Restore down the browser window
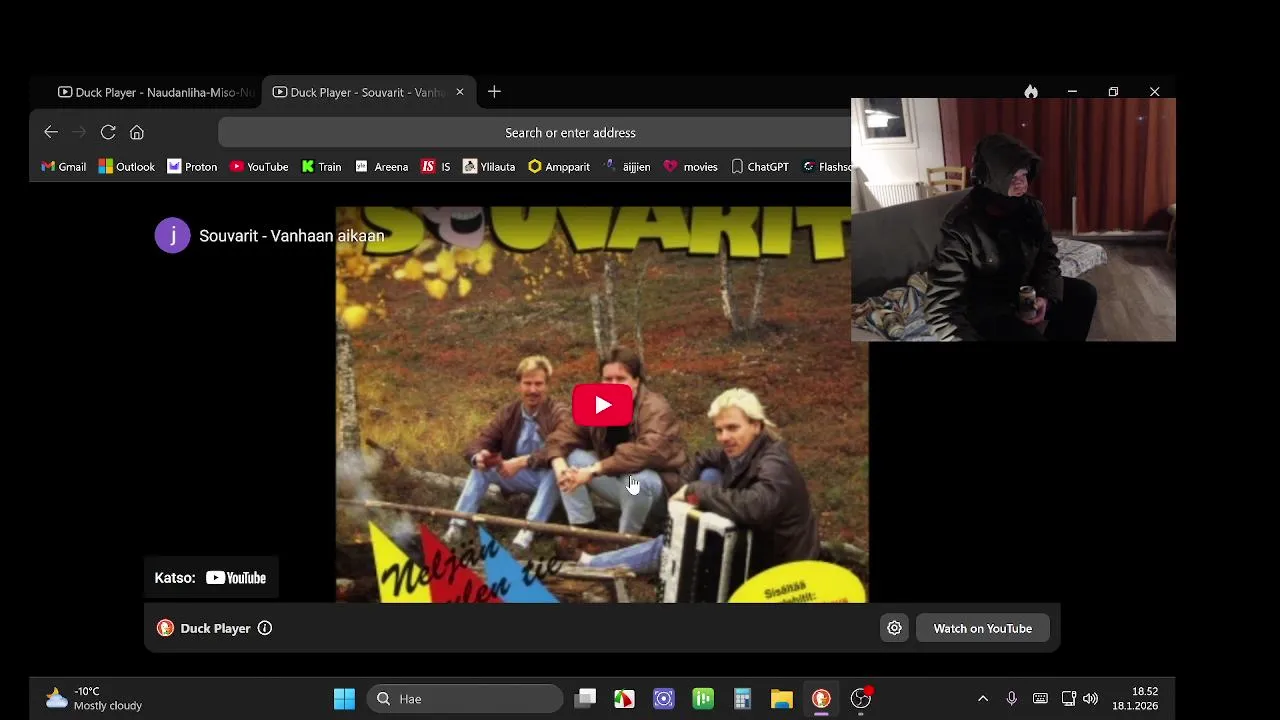The height and width of the screenshot is (720, 1280). pos(1113,92)
